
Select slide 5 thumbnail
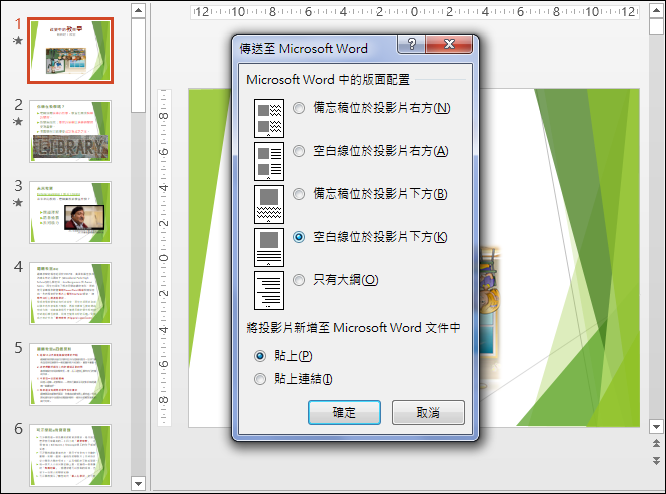pos(71,374)
